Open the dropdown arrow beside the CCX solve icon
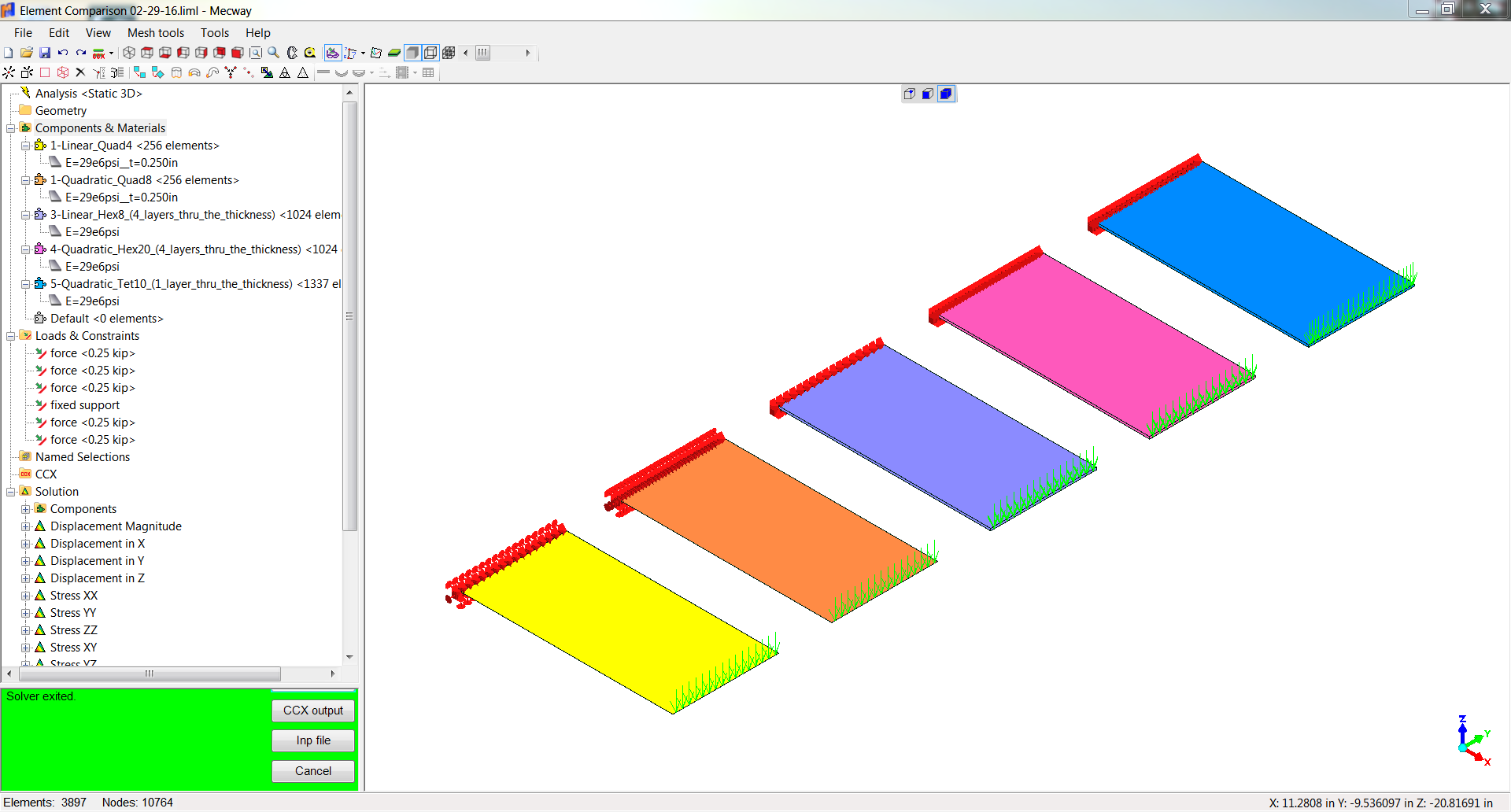This screenshot has height=812, width=1511. click(111, 53)
